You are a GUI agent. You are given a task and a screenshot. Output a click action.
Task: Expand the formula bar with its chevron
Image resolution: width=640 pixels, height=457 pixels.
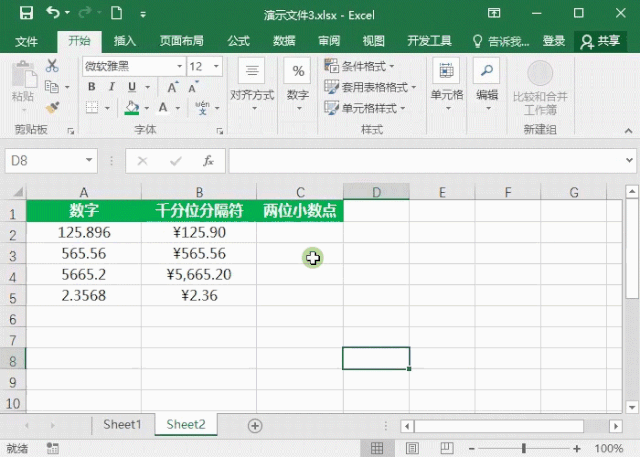tap(629, 160)
